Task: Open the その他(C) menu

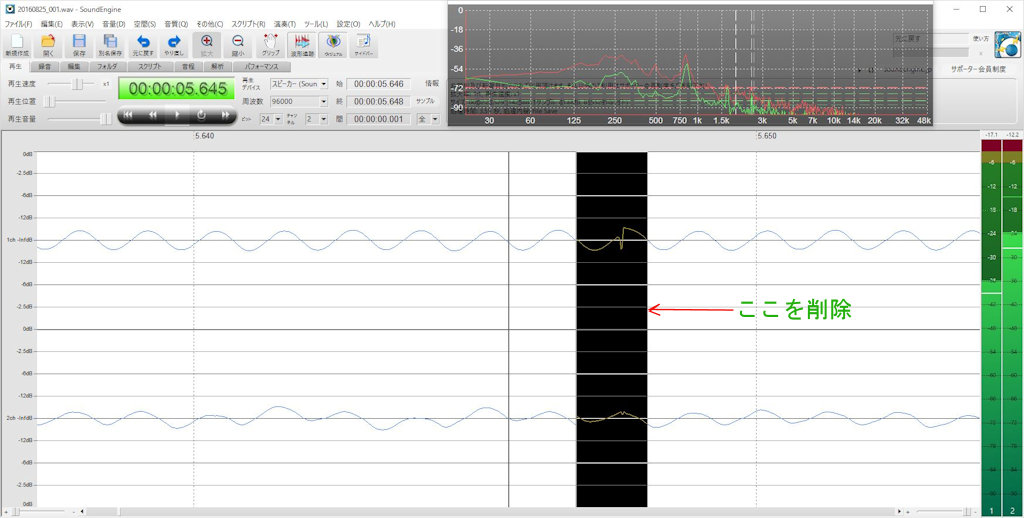Action: [x=210, y=24]
